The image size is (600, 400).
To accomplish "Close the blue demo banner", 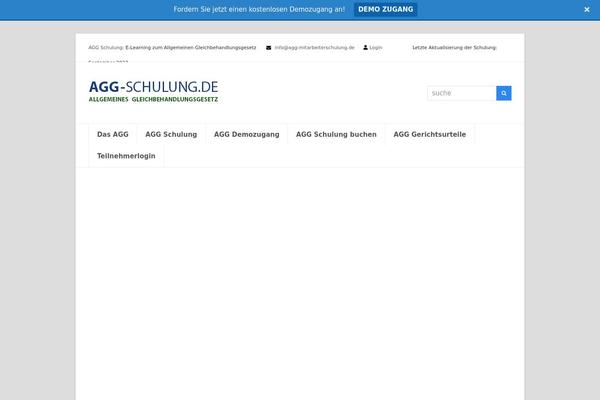I will tap(587, 10).
